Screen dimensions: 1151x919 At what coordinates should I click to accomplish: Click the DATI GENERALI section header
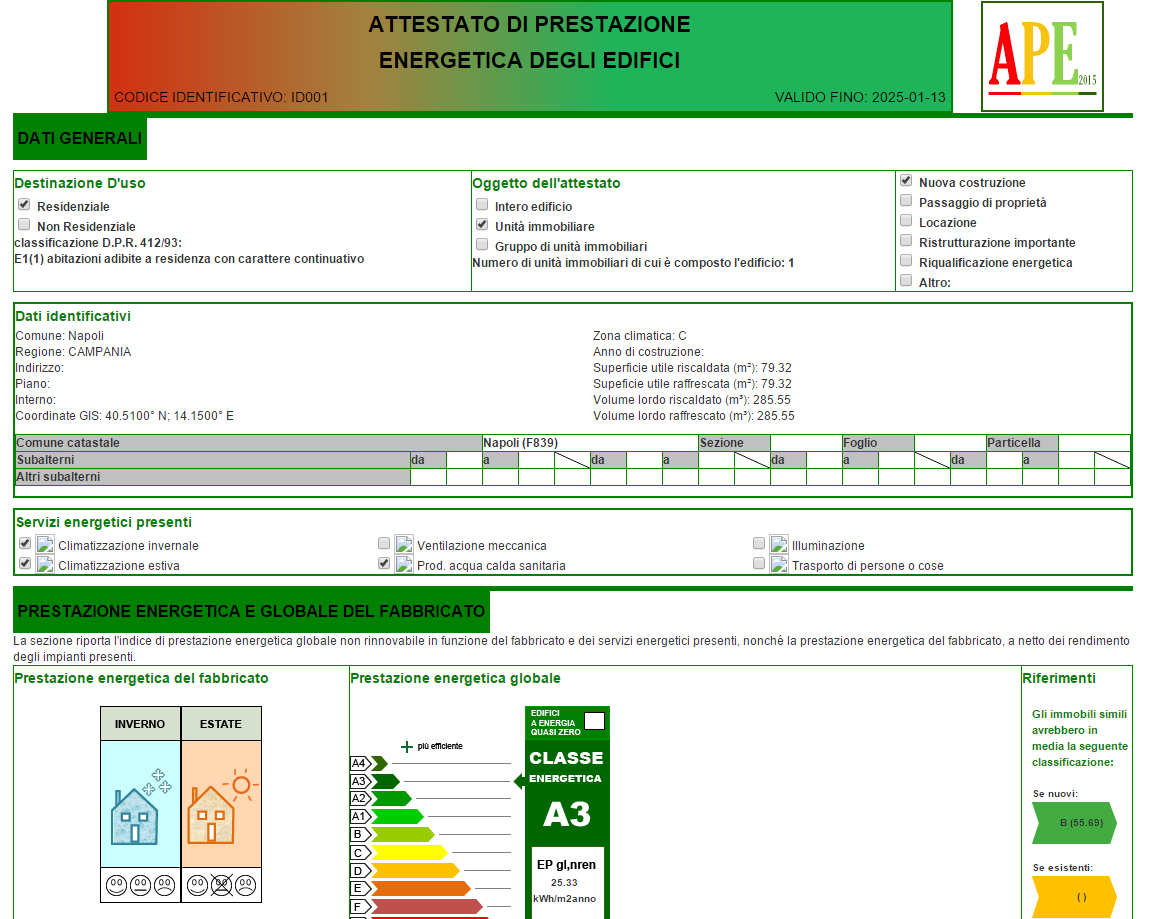[x=80, y=138]
